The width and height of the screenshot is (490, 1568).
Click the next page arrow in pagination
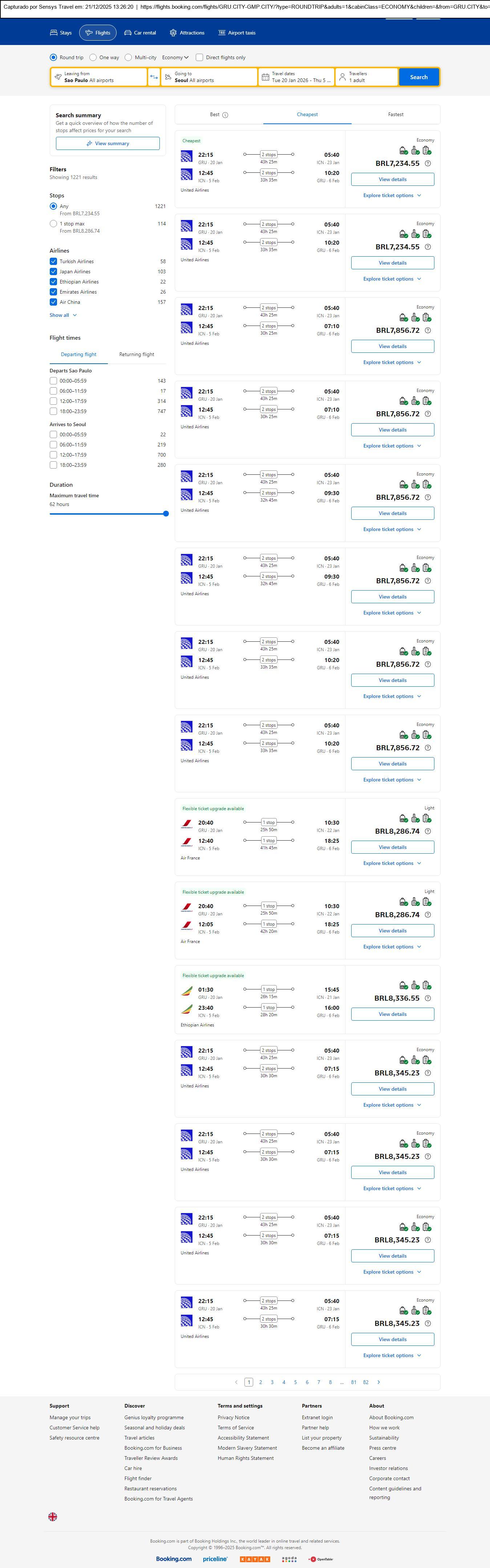click(378, 1382)
